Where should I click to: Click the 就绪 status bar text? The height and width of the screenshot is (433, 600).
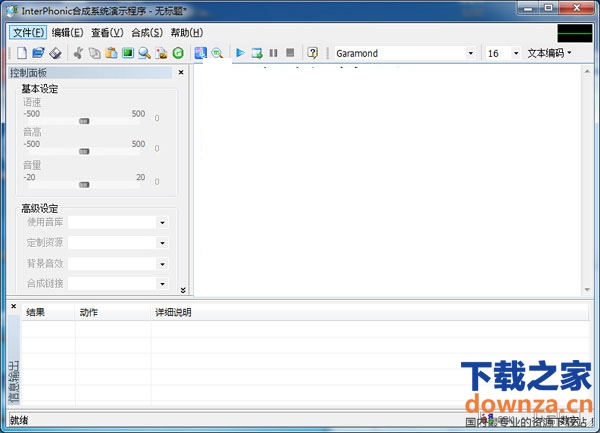point(19,420)
